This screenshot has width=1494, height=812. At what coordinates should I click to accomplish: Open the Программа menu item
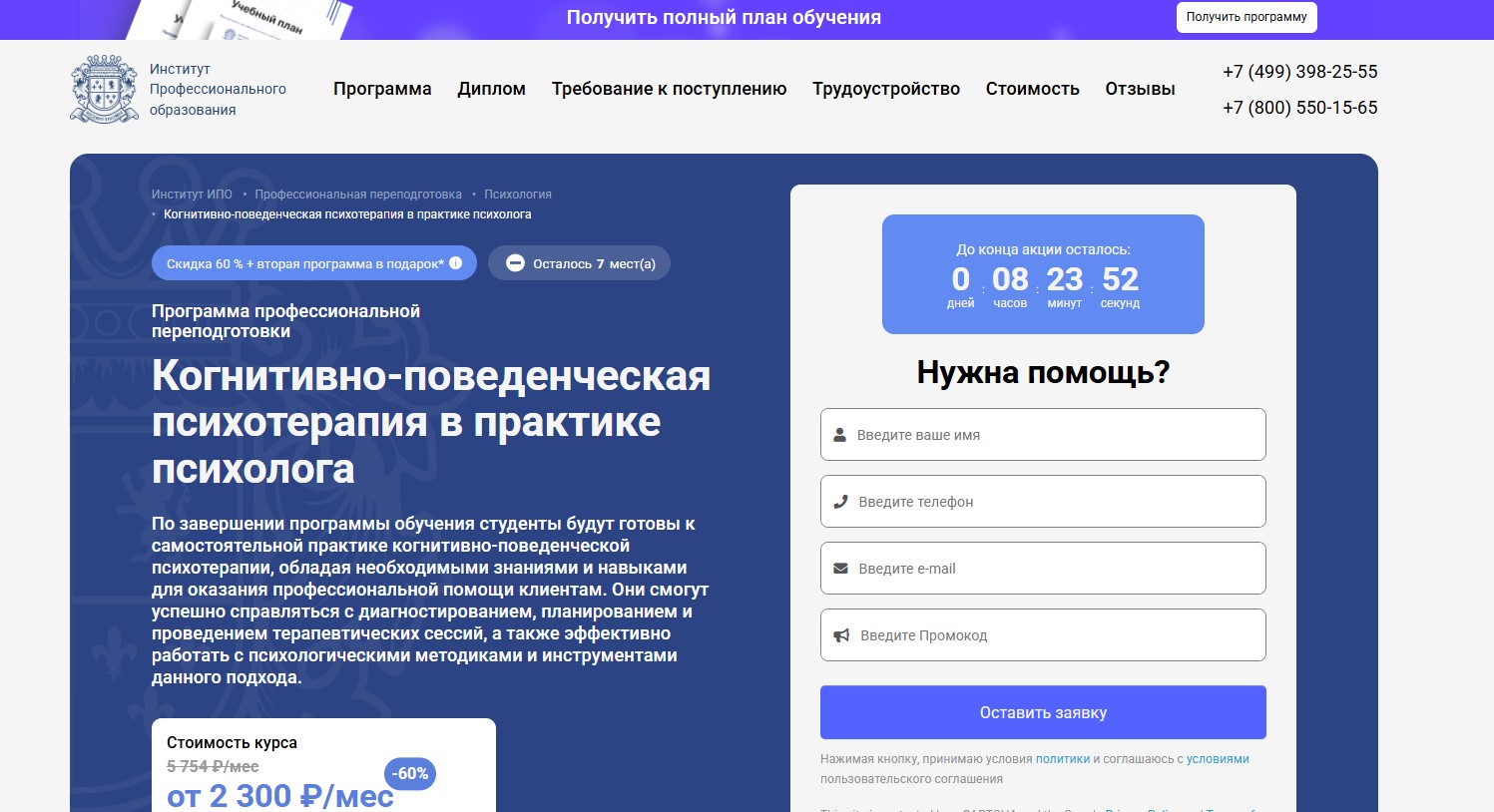coord(383,89)
